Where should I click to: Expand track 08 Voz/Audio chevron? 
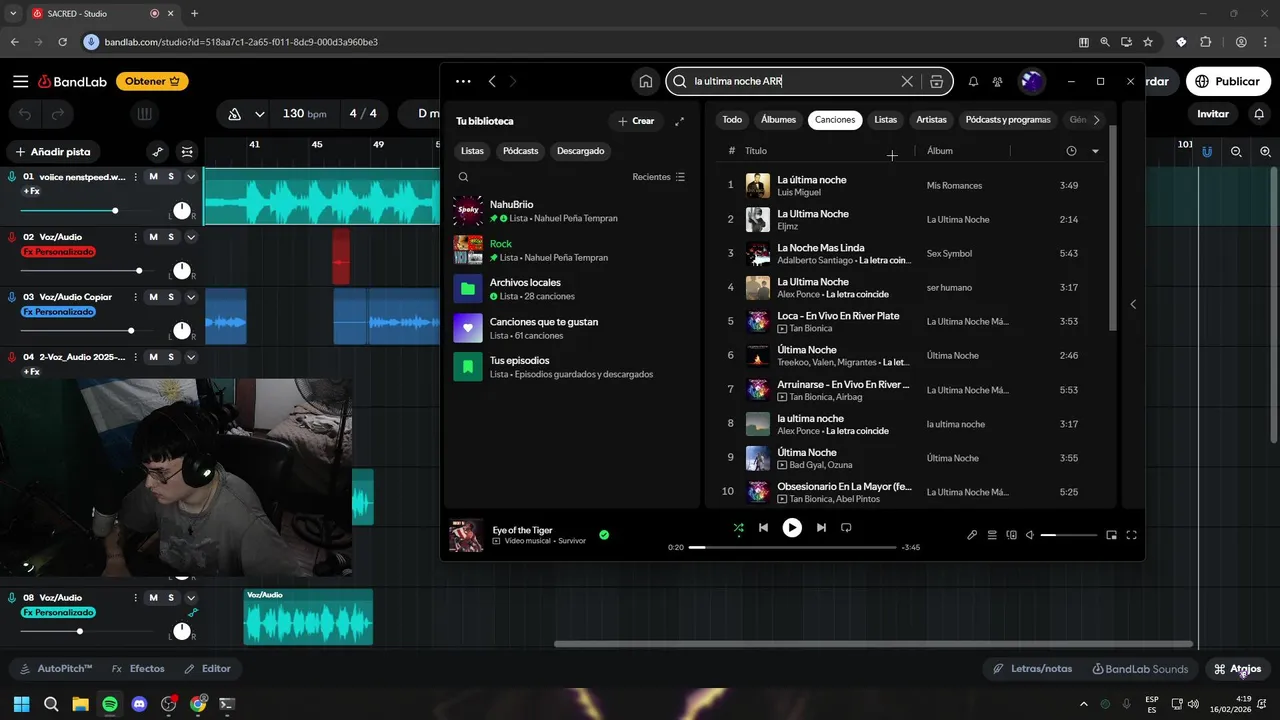coord(191,598)
